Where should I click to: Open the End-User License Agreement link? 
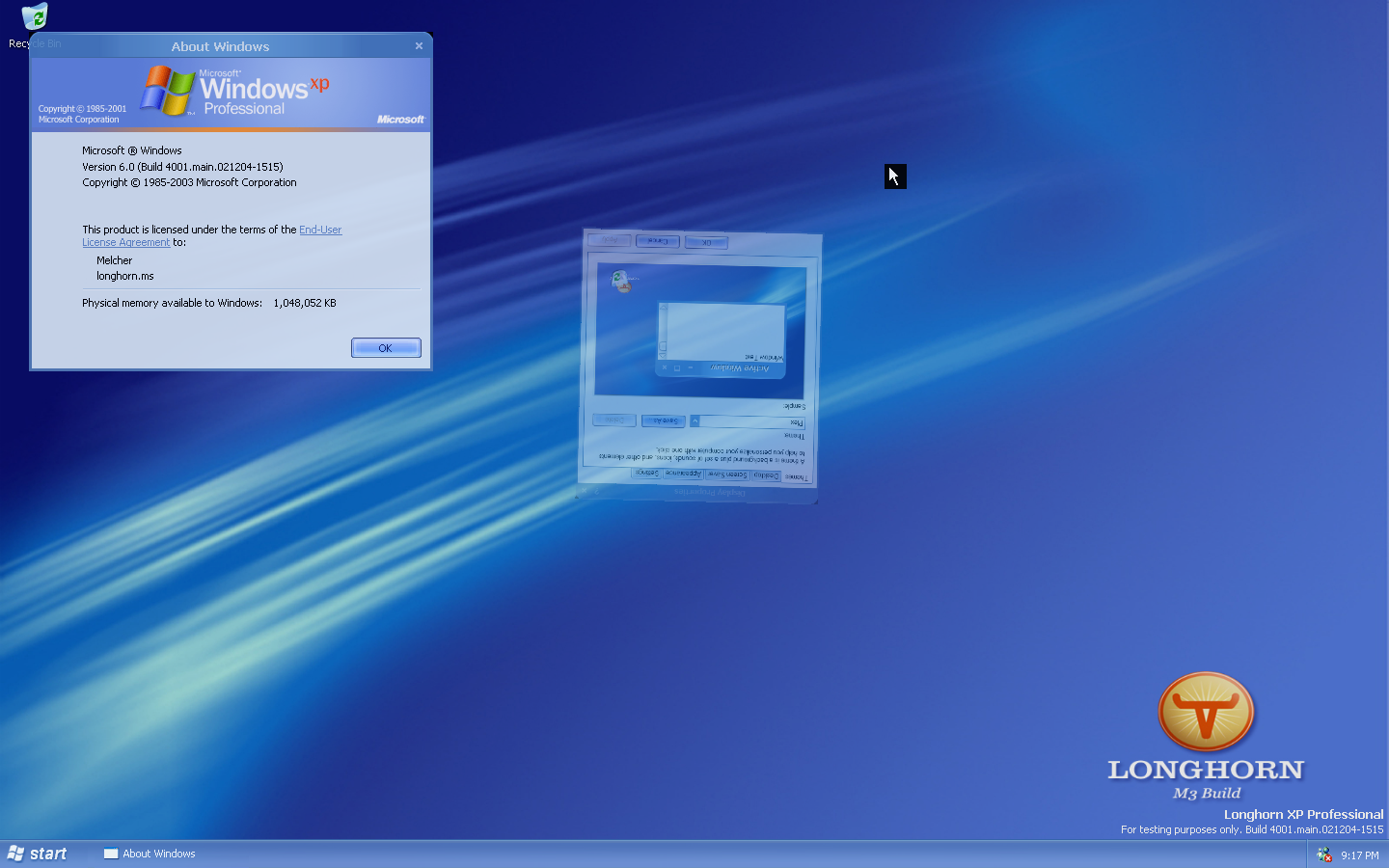point(212,236)
